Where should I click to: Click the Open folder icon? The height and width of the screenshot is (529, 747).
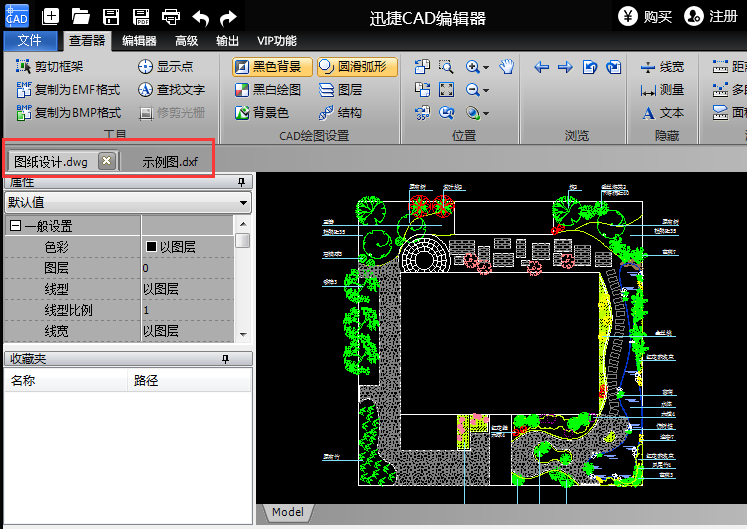(81, 16)
